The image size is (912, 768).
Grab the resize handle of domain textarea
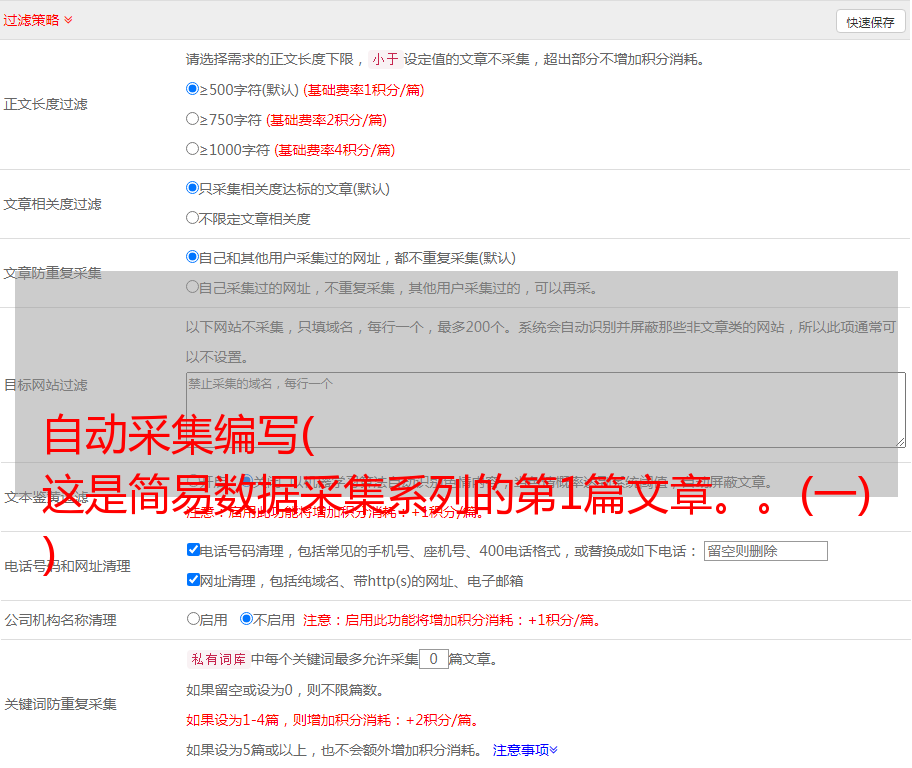900,441
